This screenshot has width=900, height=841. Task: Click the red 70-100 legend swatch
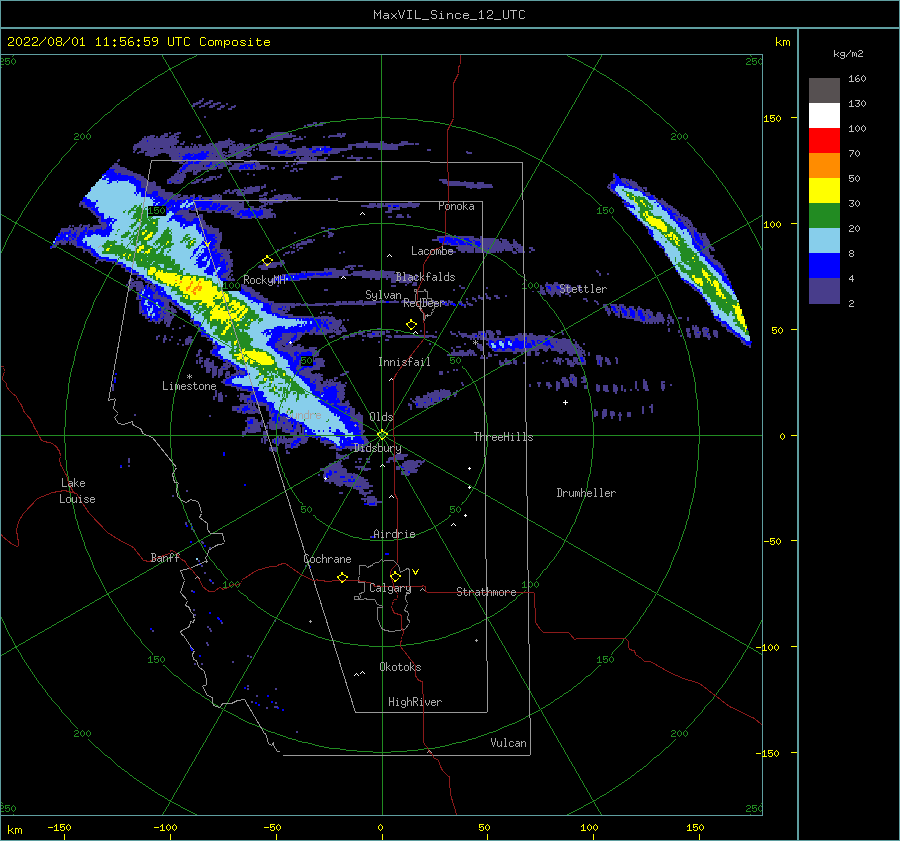click(x=824, y=141)
